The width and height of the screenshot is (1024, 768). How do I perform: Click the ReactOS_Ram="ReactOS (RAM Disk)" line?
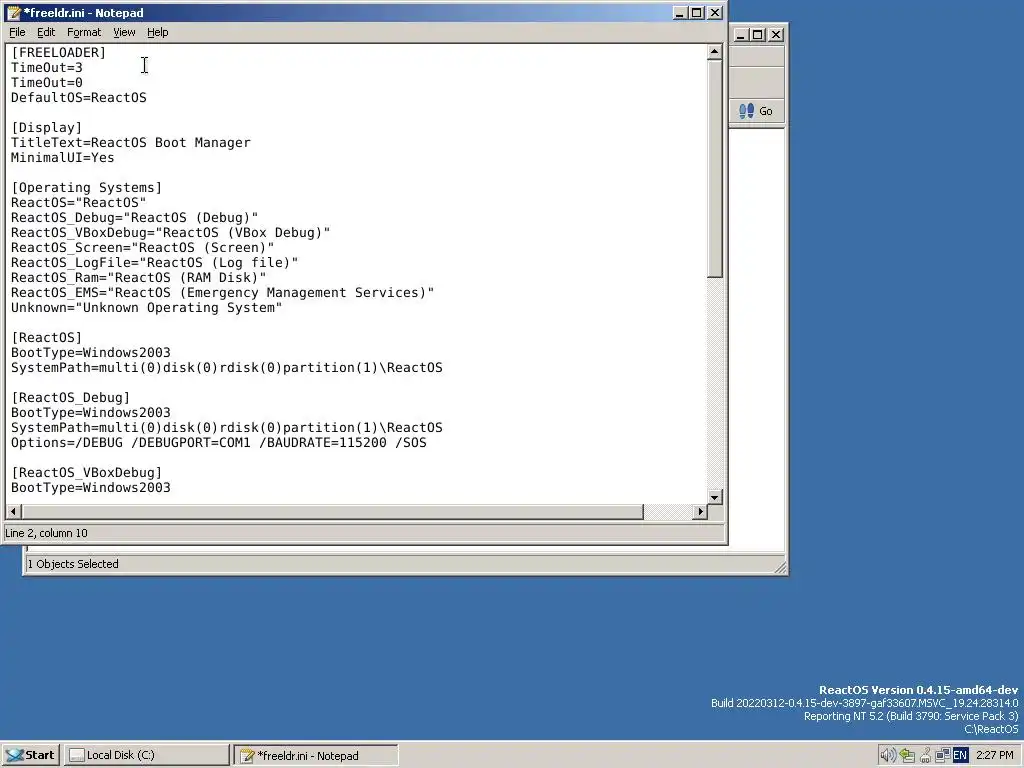[x=138, y=278]
